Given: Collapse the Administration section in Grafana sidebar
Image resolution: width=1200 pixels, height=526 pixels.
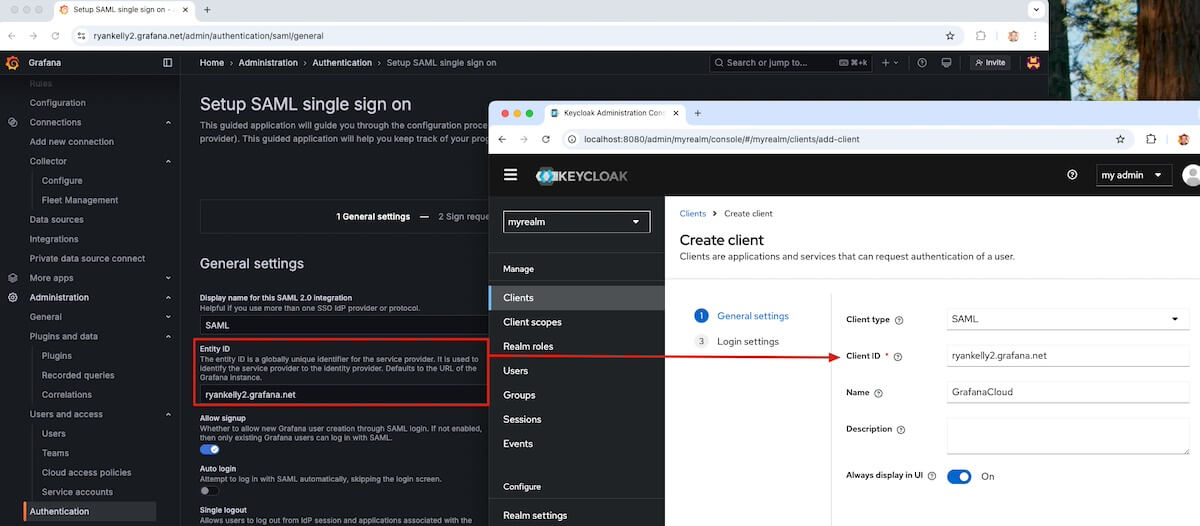Looking at the screenshot, I should tap(167, 297).
